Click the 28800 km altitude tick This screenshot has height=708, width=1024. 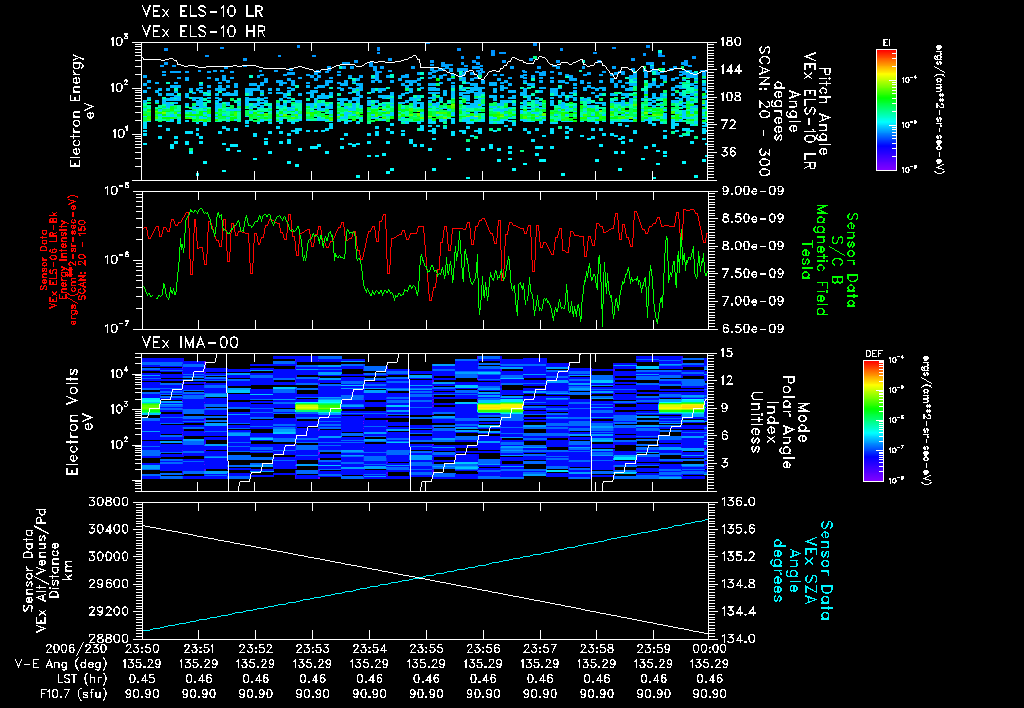(x=107, y=639)
